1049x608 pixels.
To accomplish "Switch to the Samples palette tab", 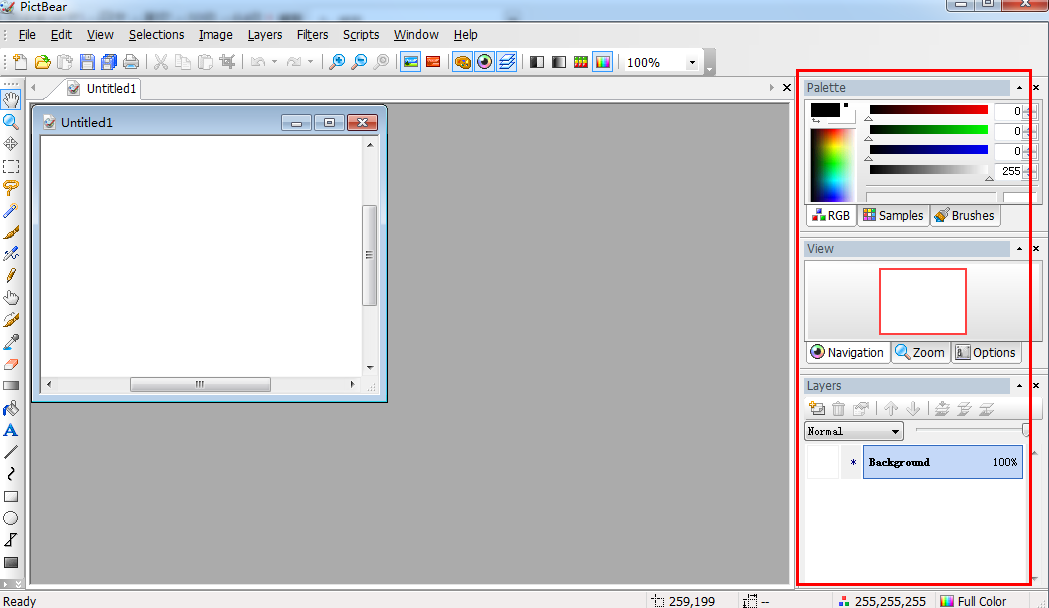I will (x=893, y=215).
